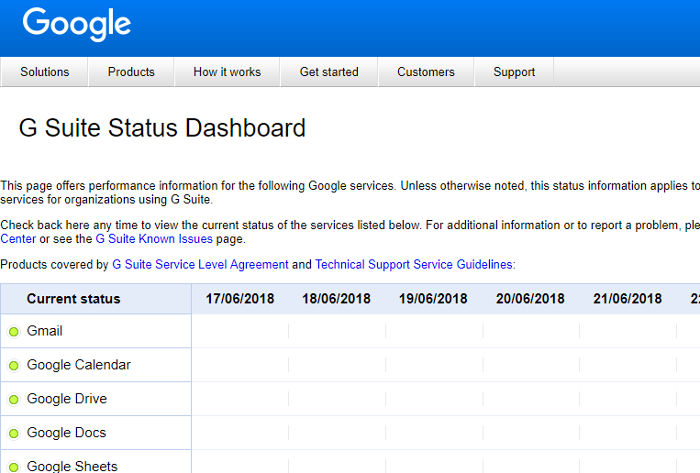Image resolution: width=700 pixels, height=473 pixels.
Task: Open the G Suite Service Level Agreement link
Action: coord(200,265)
